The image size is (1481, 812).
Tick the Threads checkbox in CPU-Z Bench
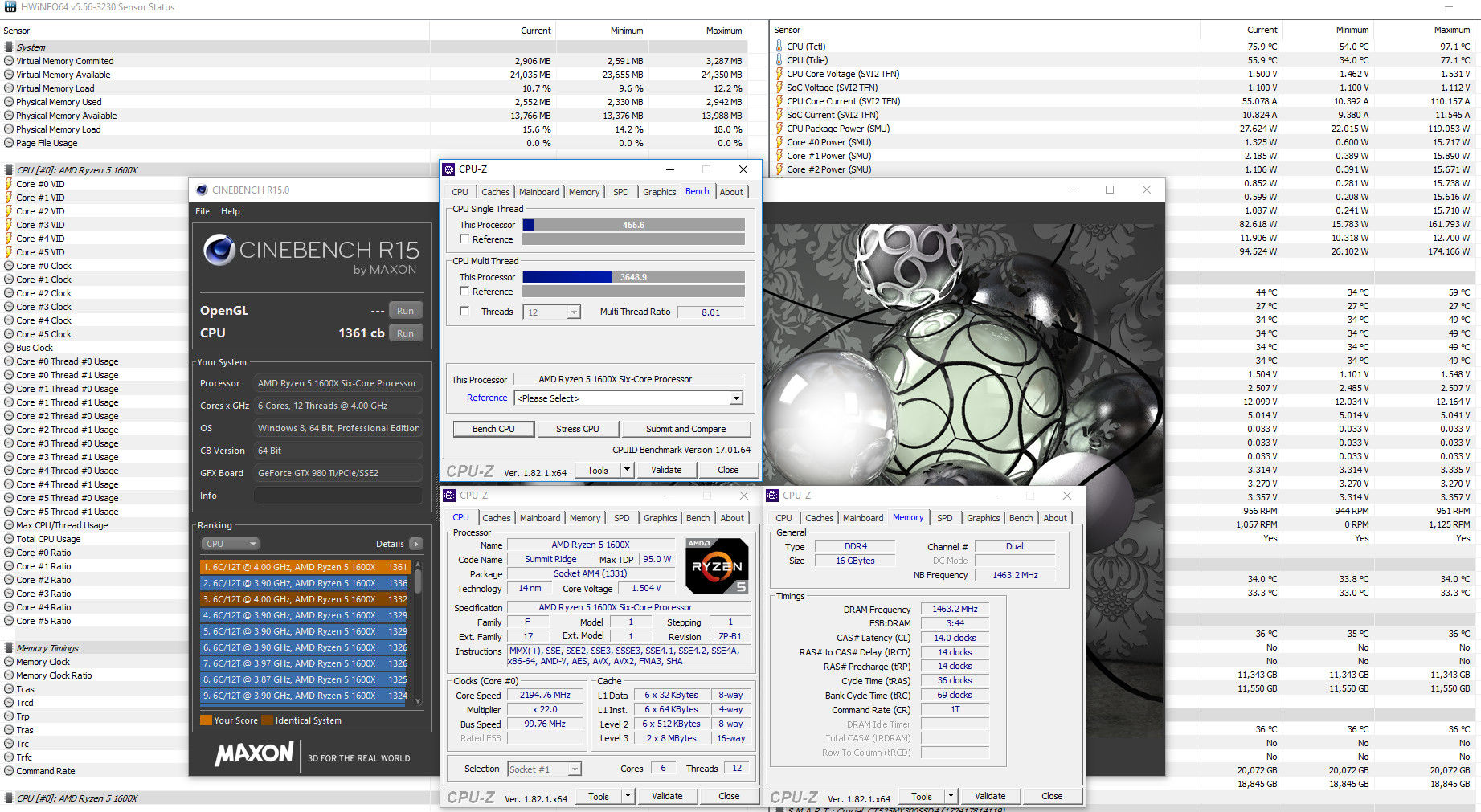pyautogui.click(x=464, y=312)
